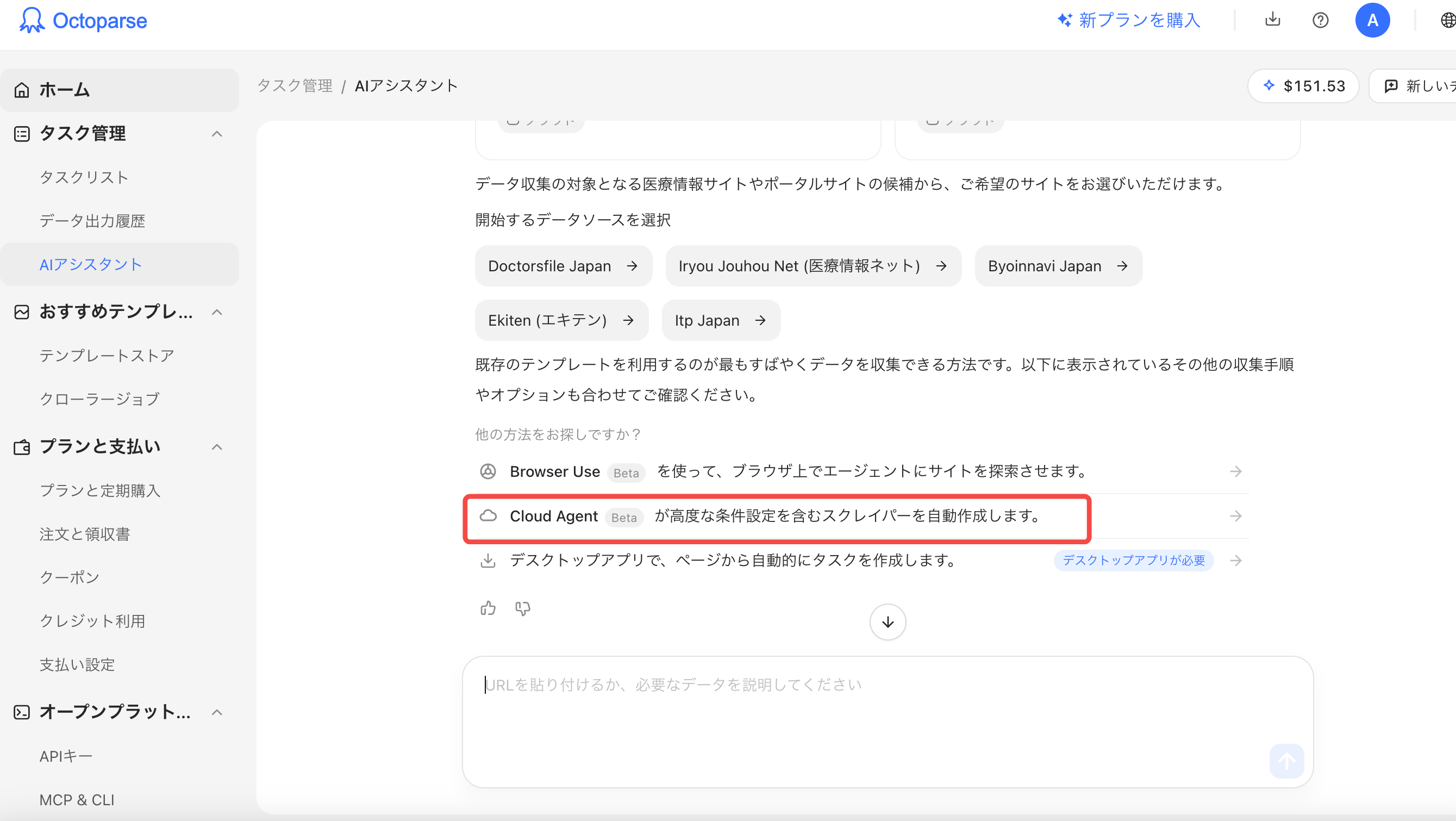Select AIアシスタント in the sidebar
Image resolution: width=1456 pixels, height=821 pixels.
(x=119, y=264)
